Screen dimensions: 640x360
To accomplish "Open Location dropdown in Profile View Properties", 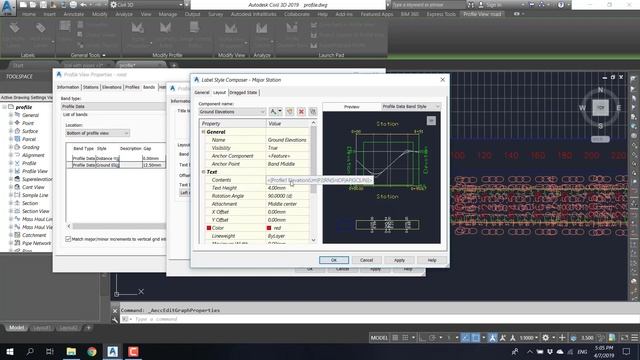I will (98, 133).
